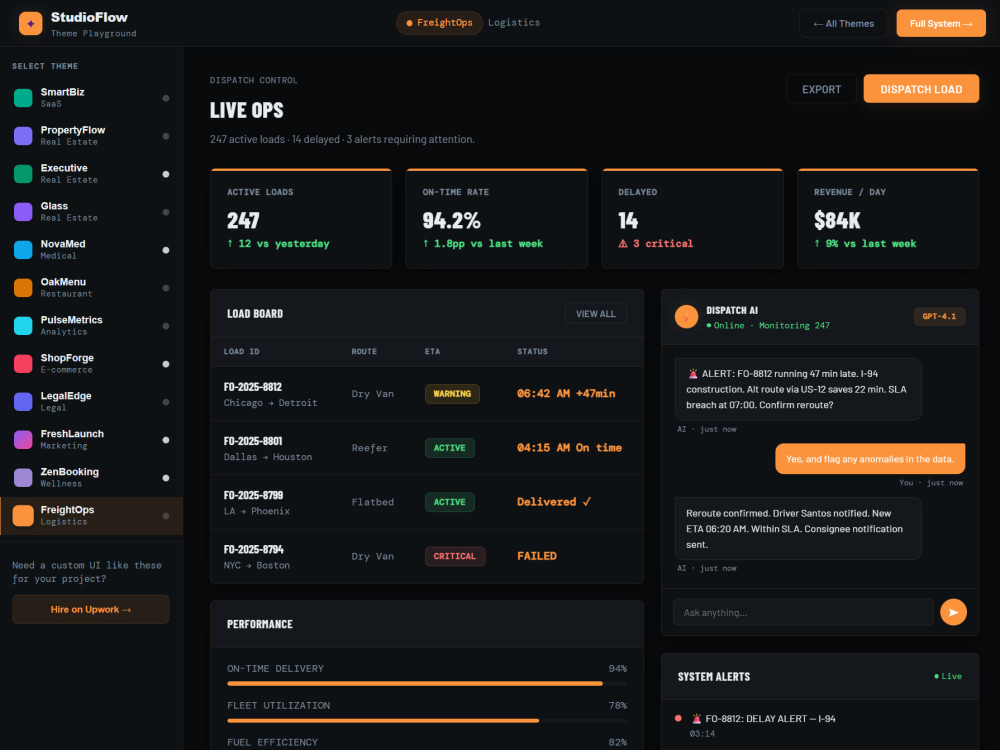The height and width of the screenshot is (750, 1000).
Task: Select the Glass theme icon
Action: 23,212
